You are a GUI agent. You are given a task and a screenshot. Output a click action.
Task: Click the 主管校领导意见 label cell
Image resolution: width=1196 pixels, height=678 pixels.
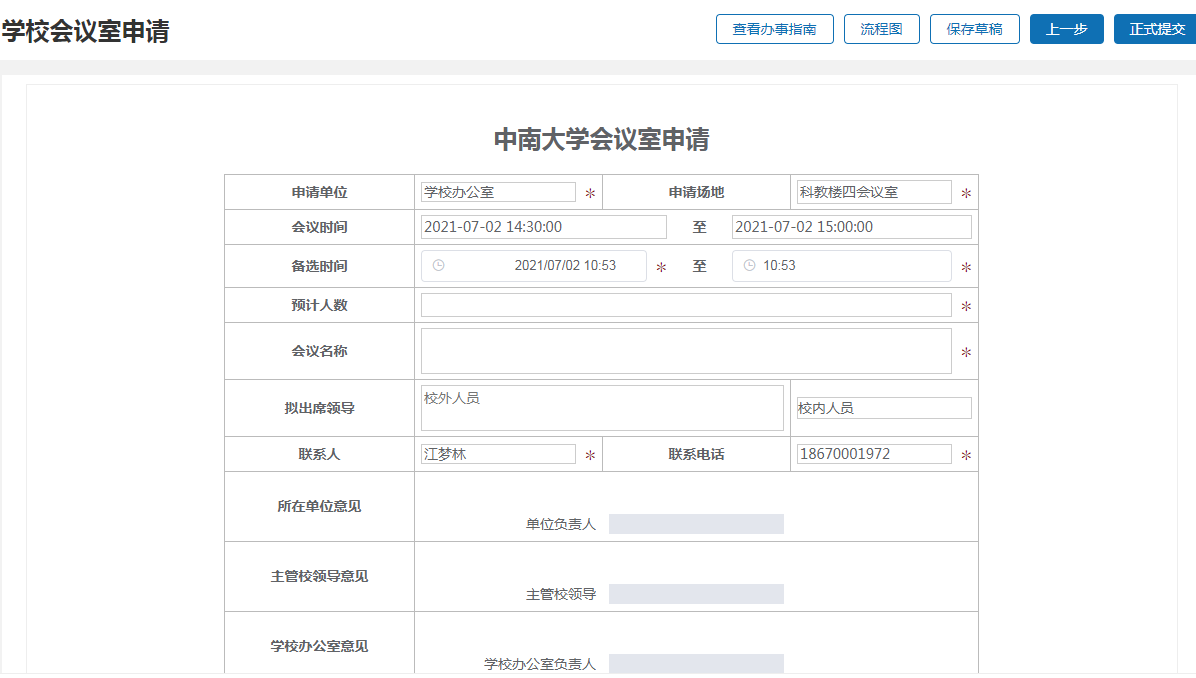click(320, 577)
